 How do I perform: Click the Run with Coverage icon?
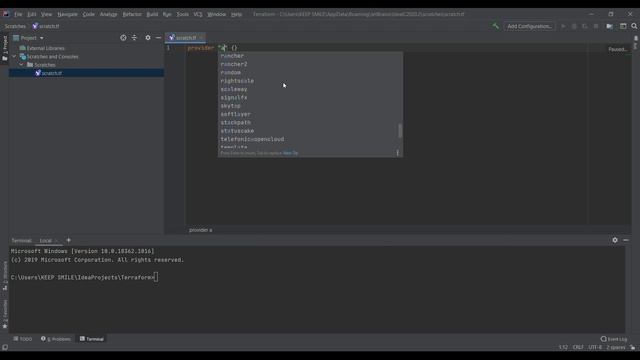pyautogui.click(x=585, y=26)
